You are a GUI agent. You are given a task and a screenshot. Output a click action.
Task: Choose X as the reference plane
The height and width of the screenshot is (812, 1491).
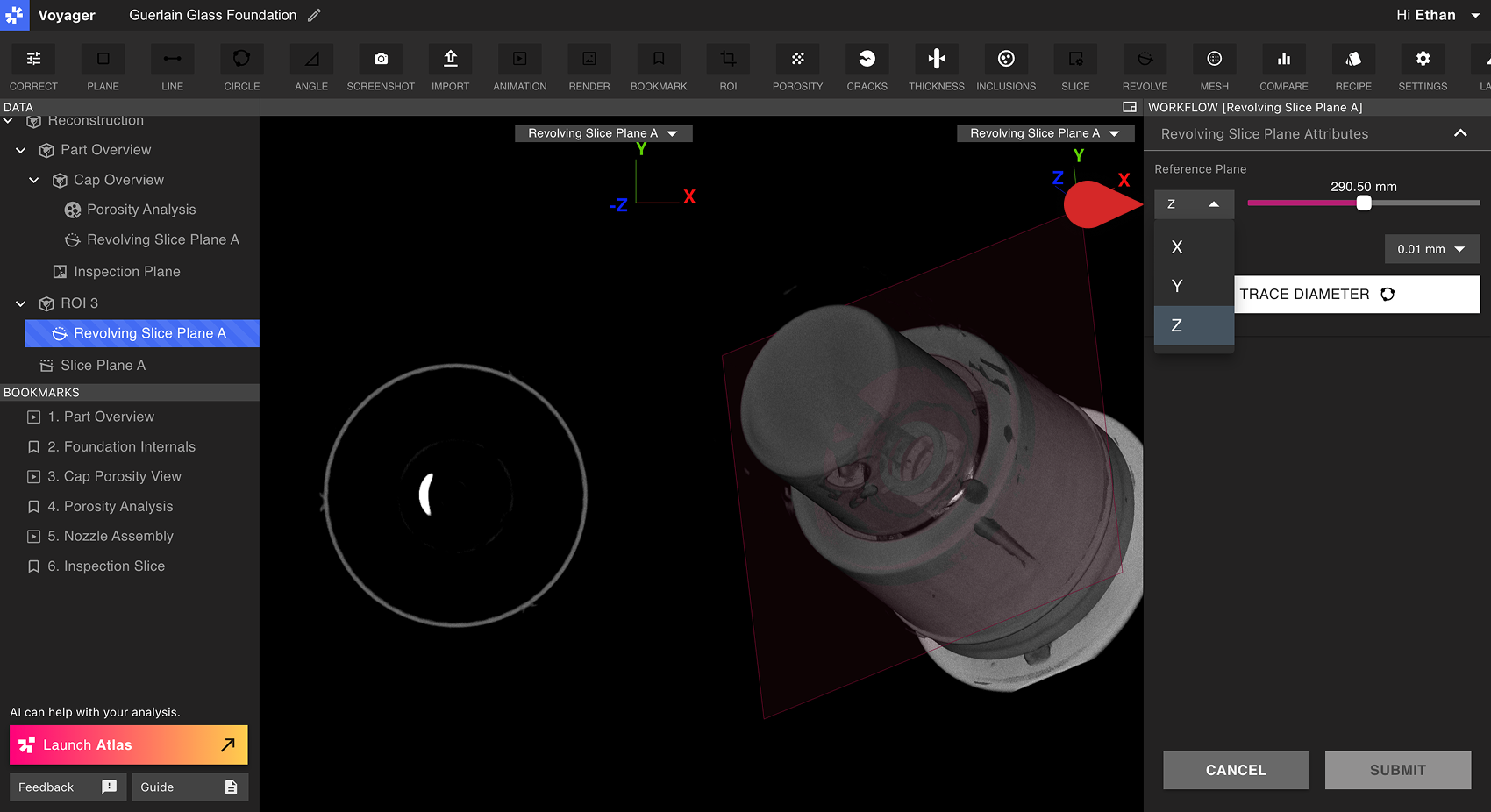tap(1194, 247)
